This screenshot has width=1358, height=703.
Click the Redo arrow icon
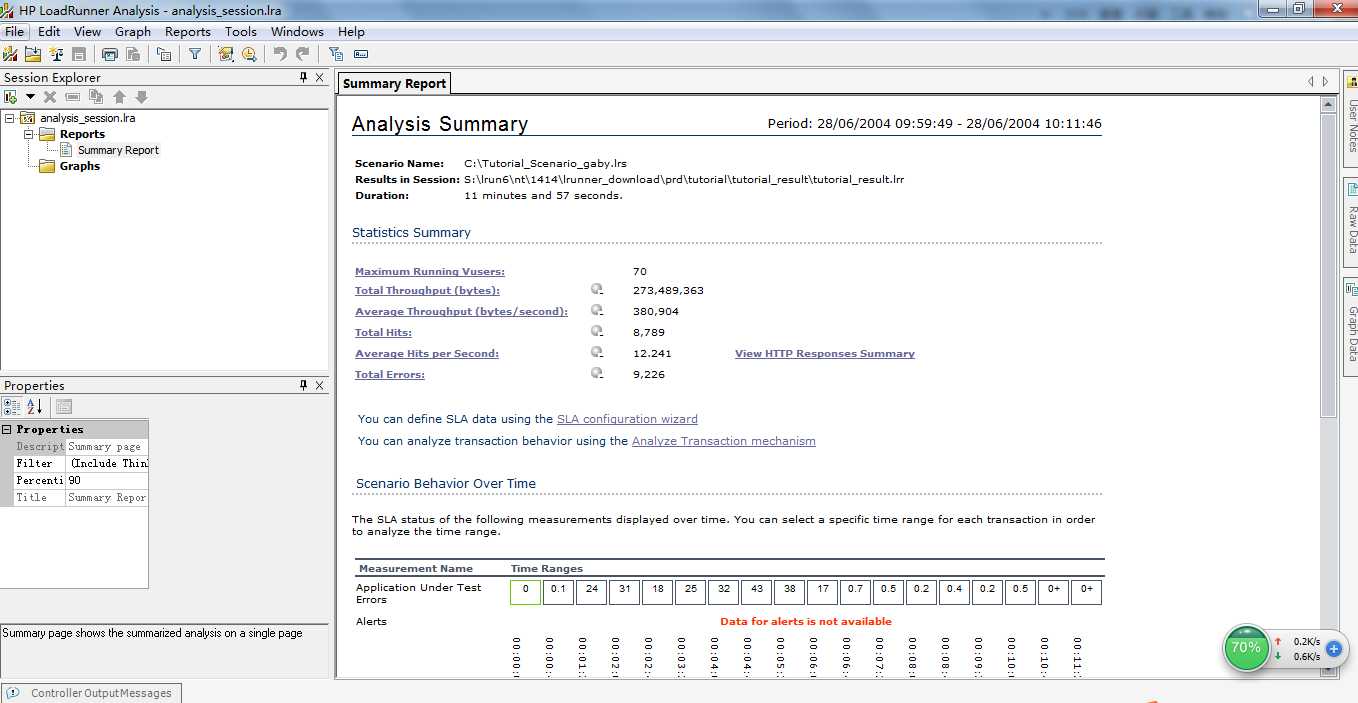[x=302, y=54]
